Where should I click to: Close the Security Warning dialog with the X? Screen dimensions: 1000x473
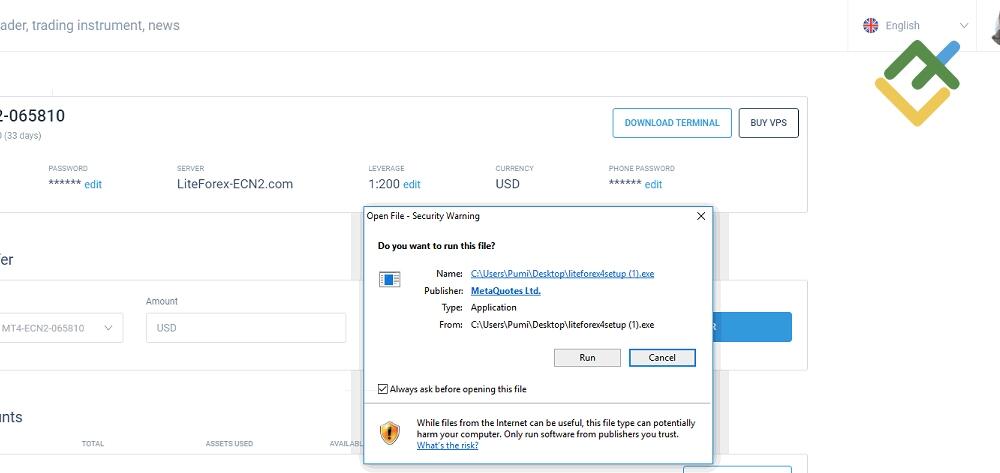701,216
